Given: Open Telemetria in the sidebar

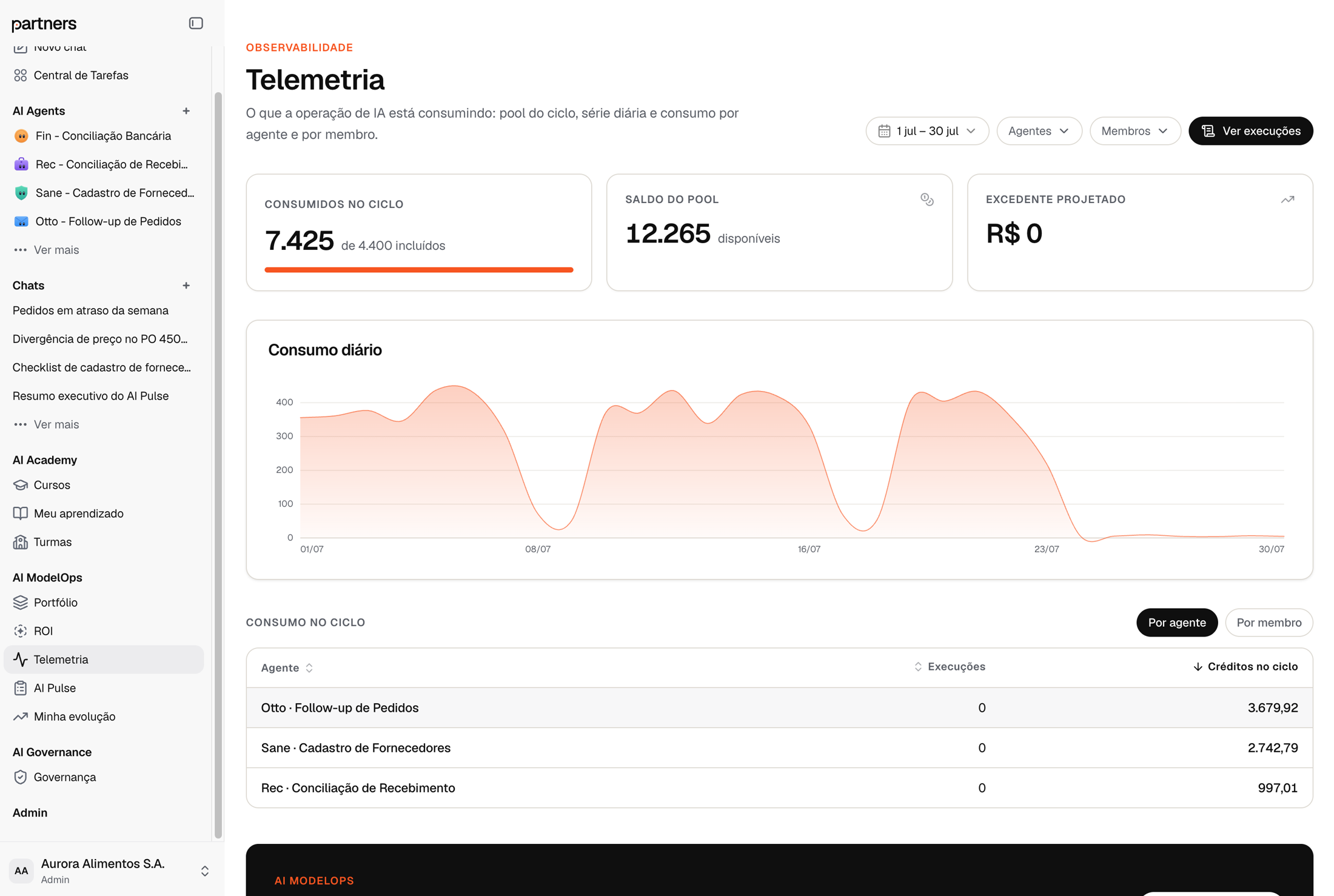Looking at the screenshot, I should tap(104, 660).
